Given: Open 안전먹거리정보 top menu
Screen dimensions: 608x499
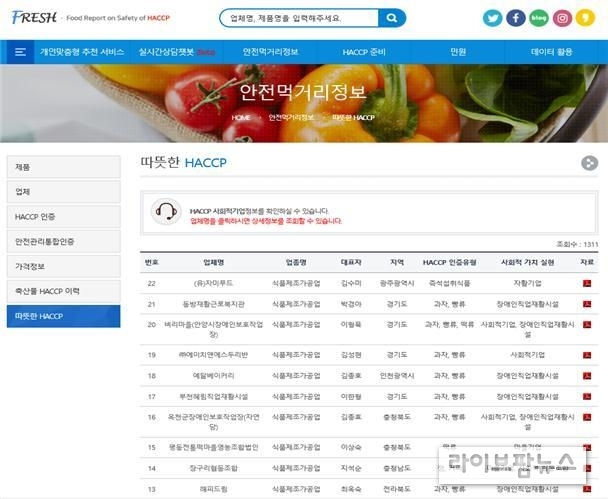Looking at the screenshot, I should [x=270, y=52].
